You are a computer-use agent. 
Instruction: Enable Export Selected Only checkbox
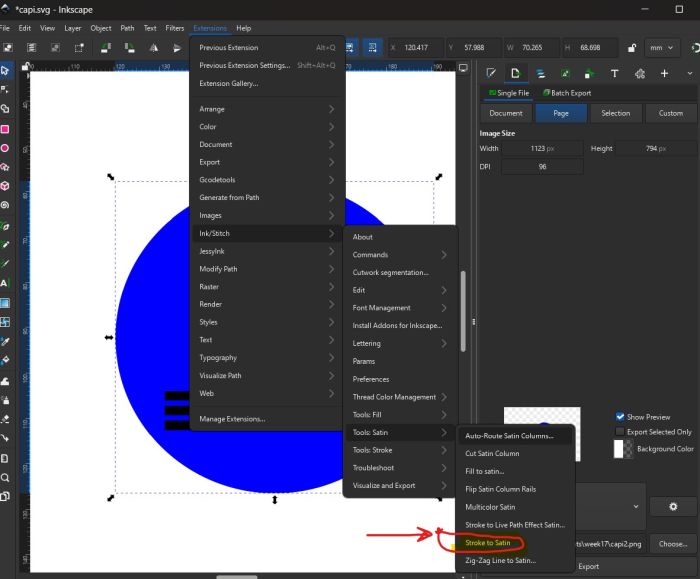point(620,432)
